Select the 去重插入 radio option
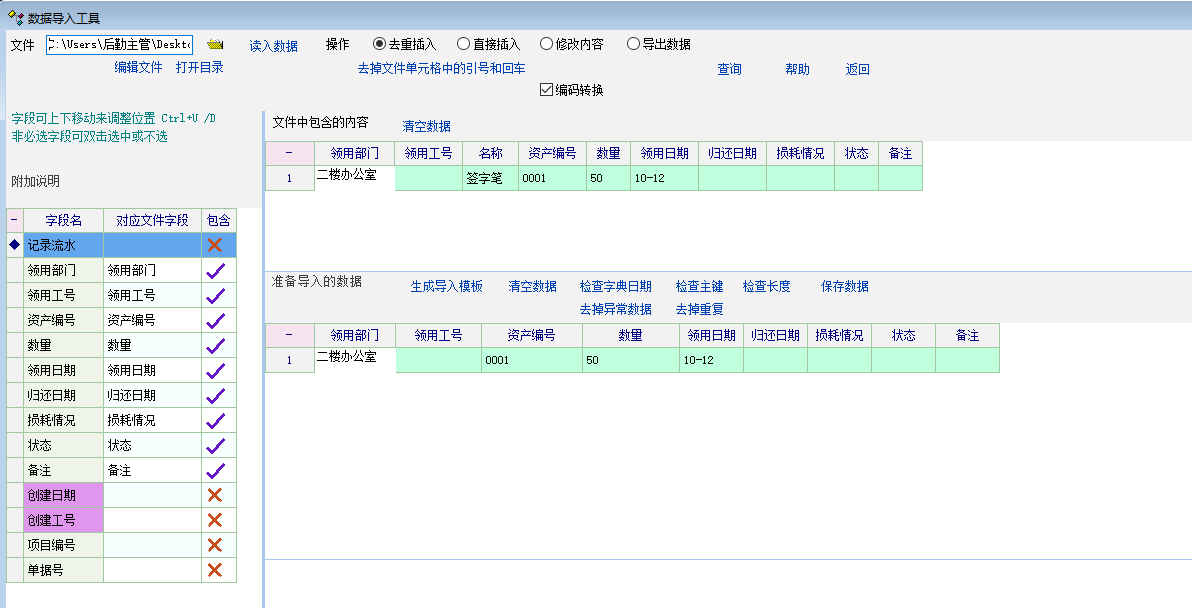Image resolution: width=1192 pixels, height=608 pixels. coord(380,44)
